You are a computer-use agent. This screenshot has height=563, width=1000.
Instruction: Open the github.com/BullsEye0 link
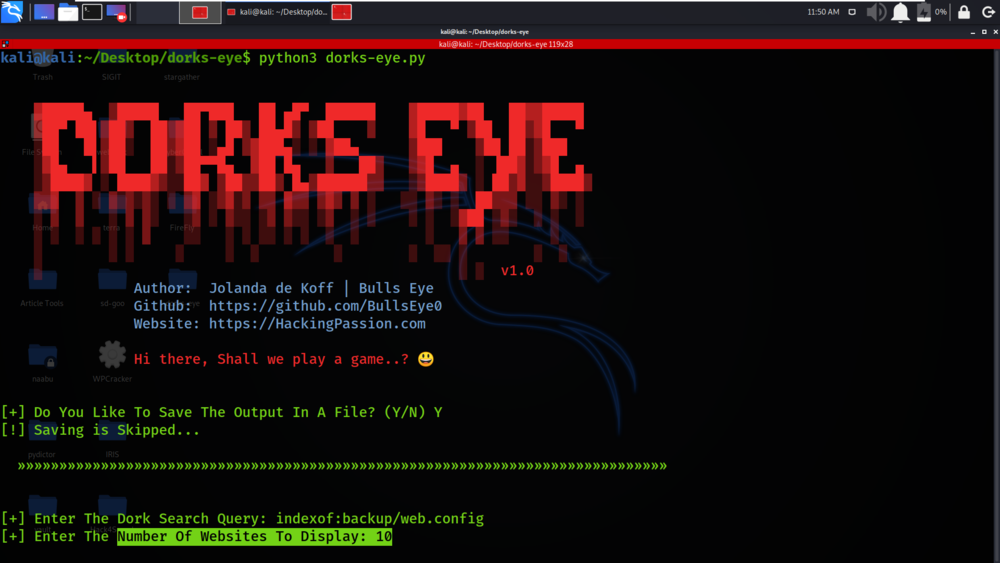[325, 306]
